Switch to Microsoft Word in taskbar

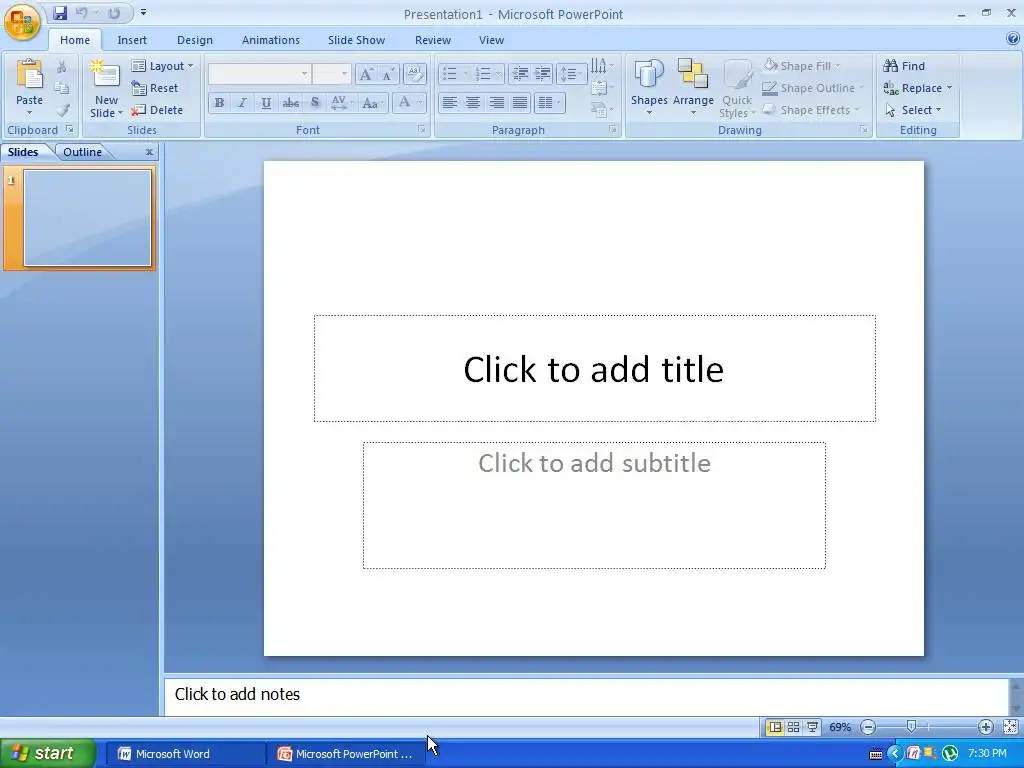coord(184,754)
